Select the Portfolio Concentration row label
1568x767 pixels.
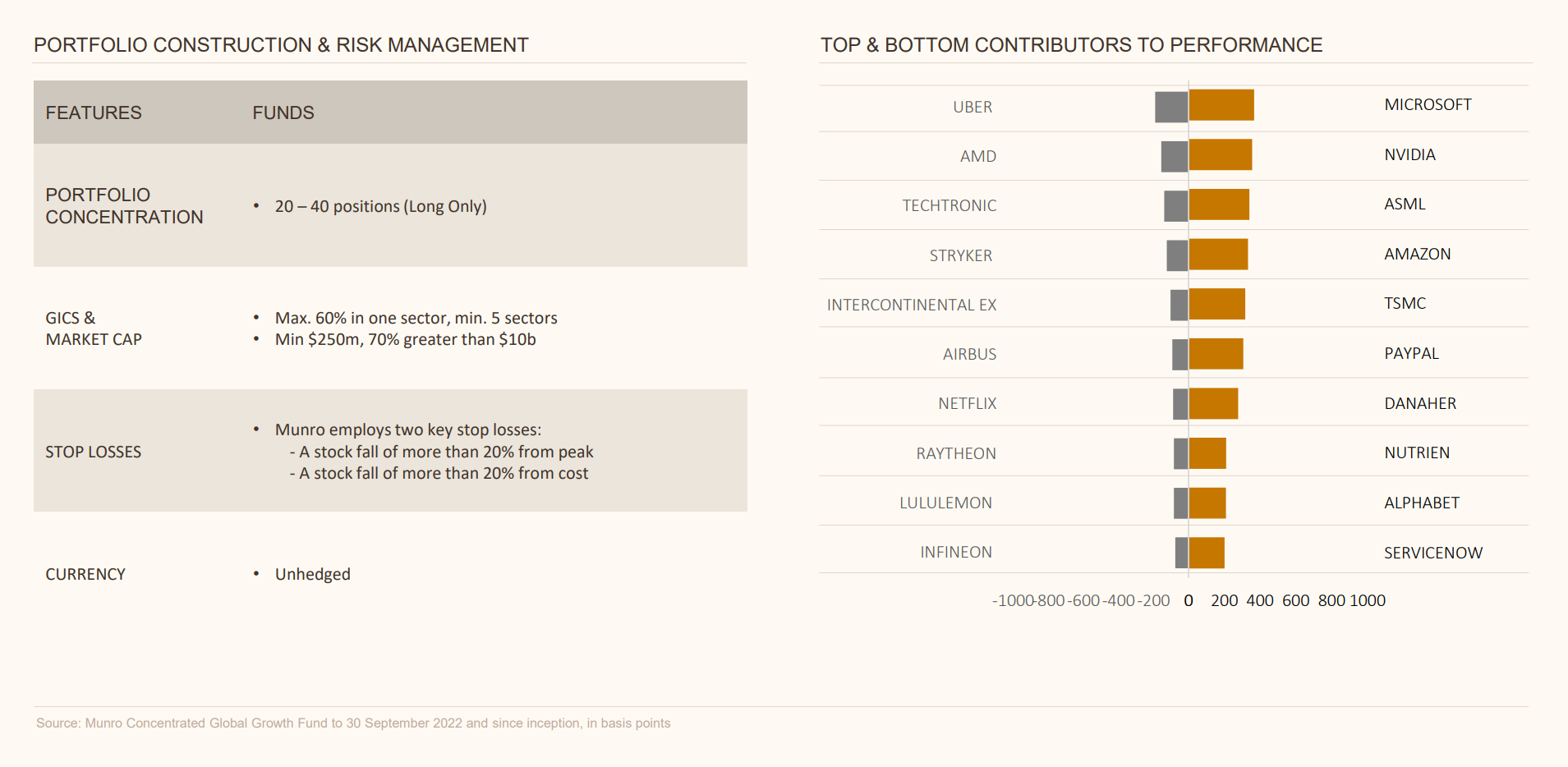pyautogui.click(x=124, y=206)
